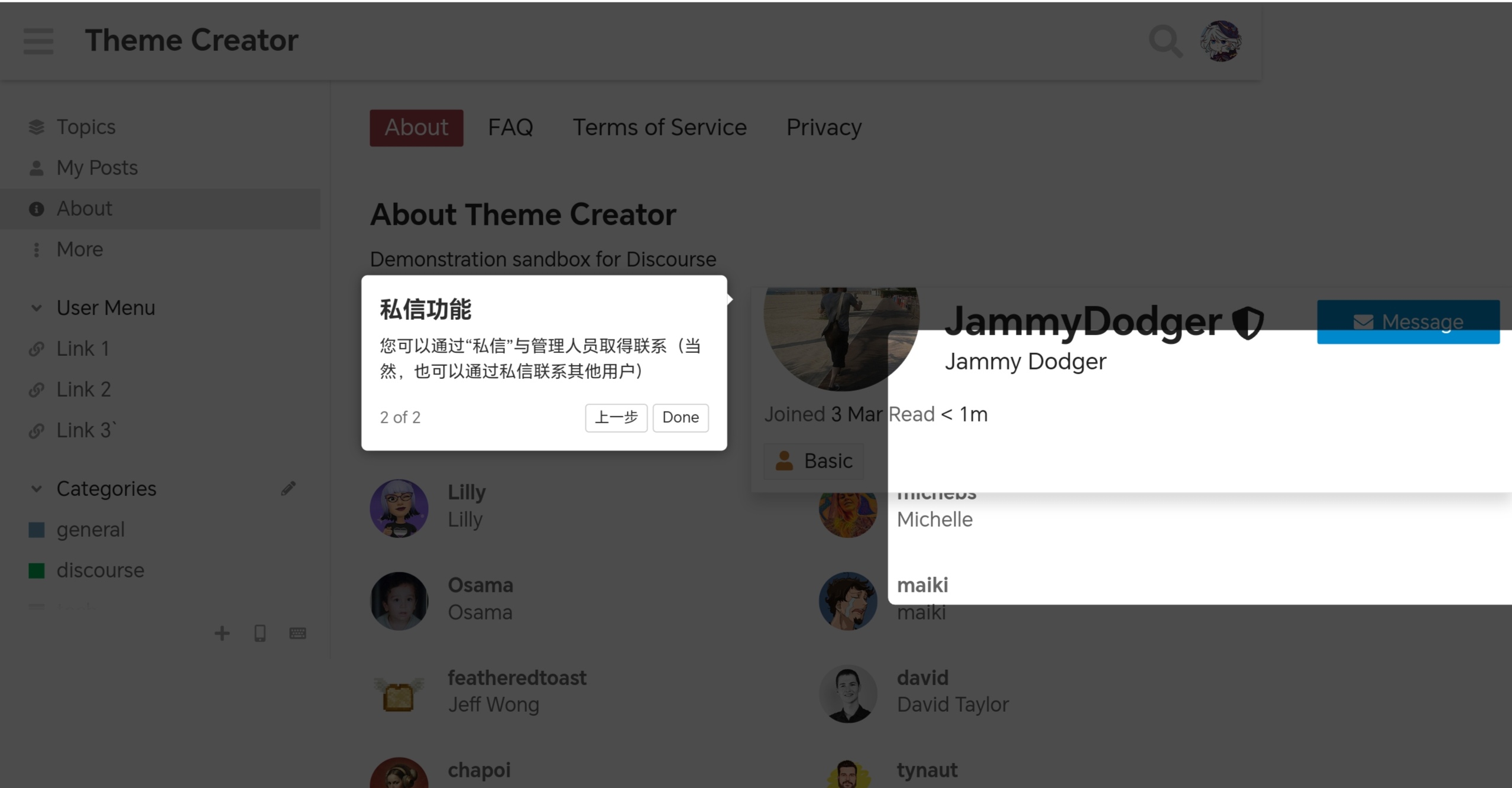Open david's avatar
The width and height of the screenshot is (1512, 788).
pos(848,693)
